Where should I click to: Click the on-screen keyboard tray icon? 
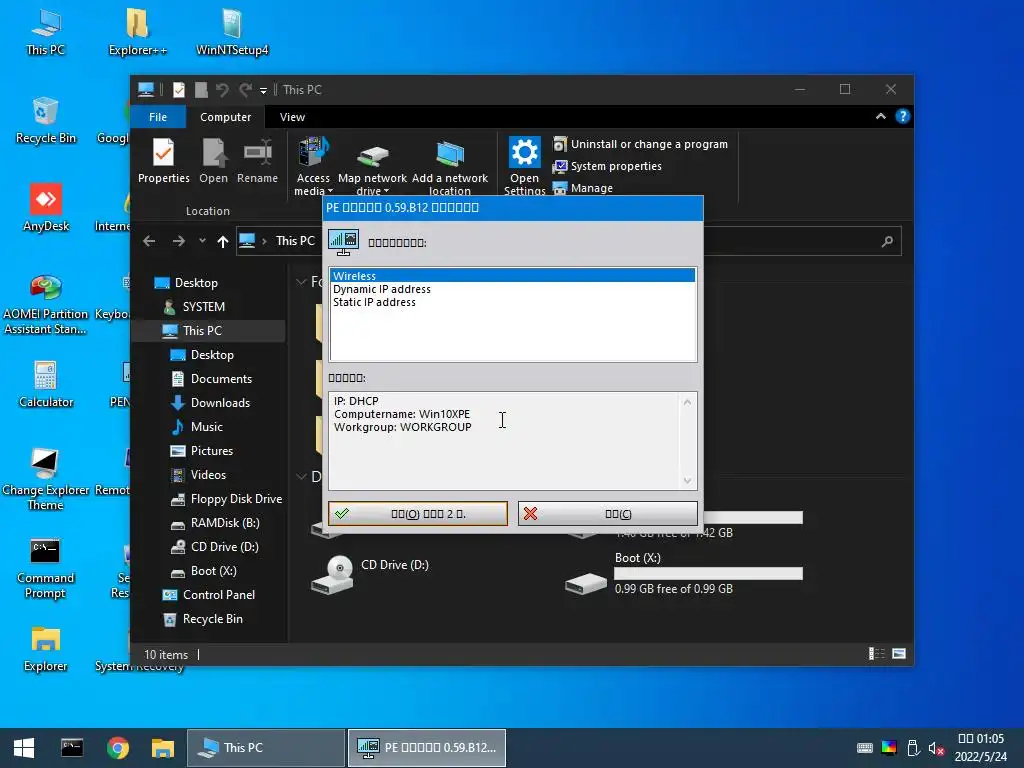[x=865, y=748]
